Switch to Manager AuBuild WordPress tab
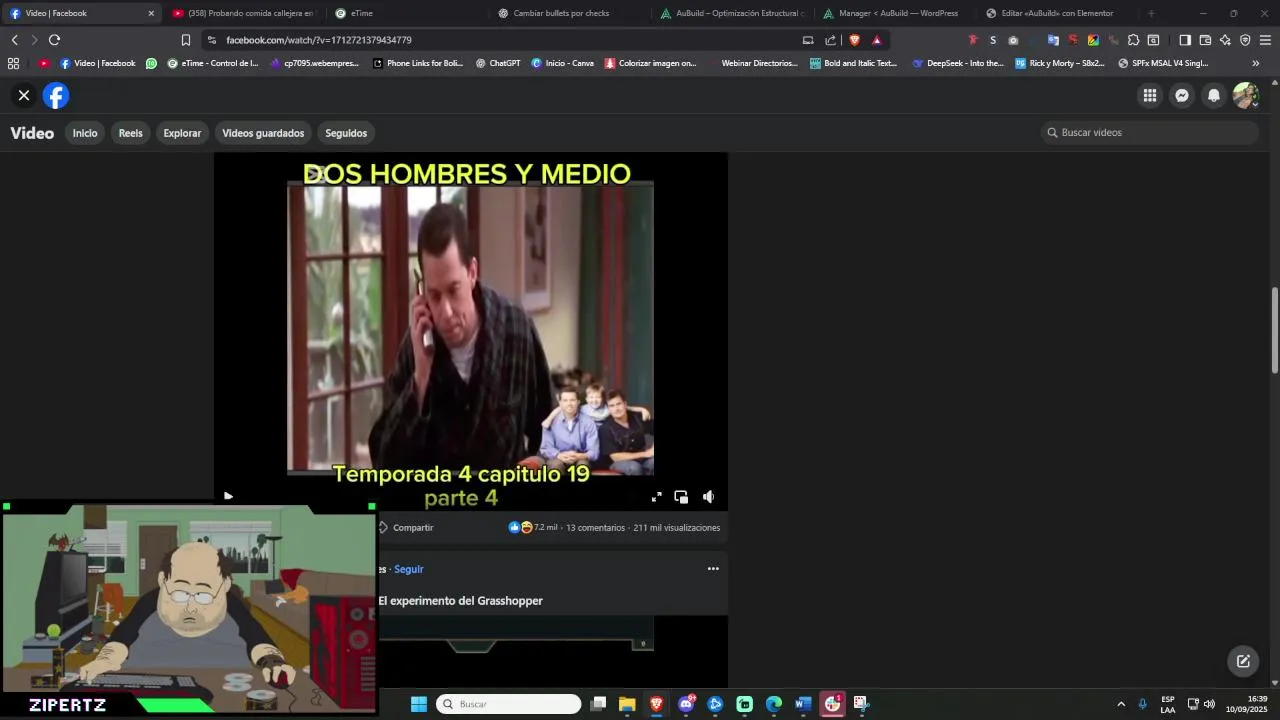1280x720 pixels. pos(894,13)
